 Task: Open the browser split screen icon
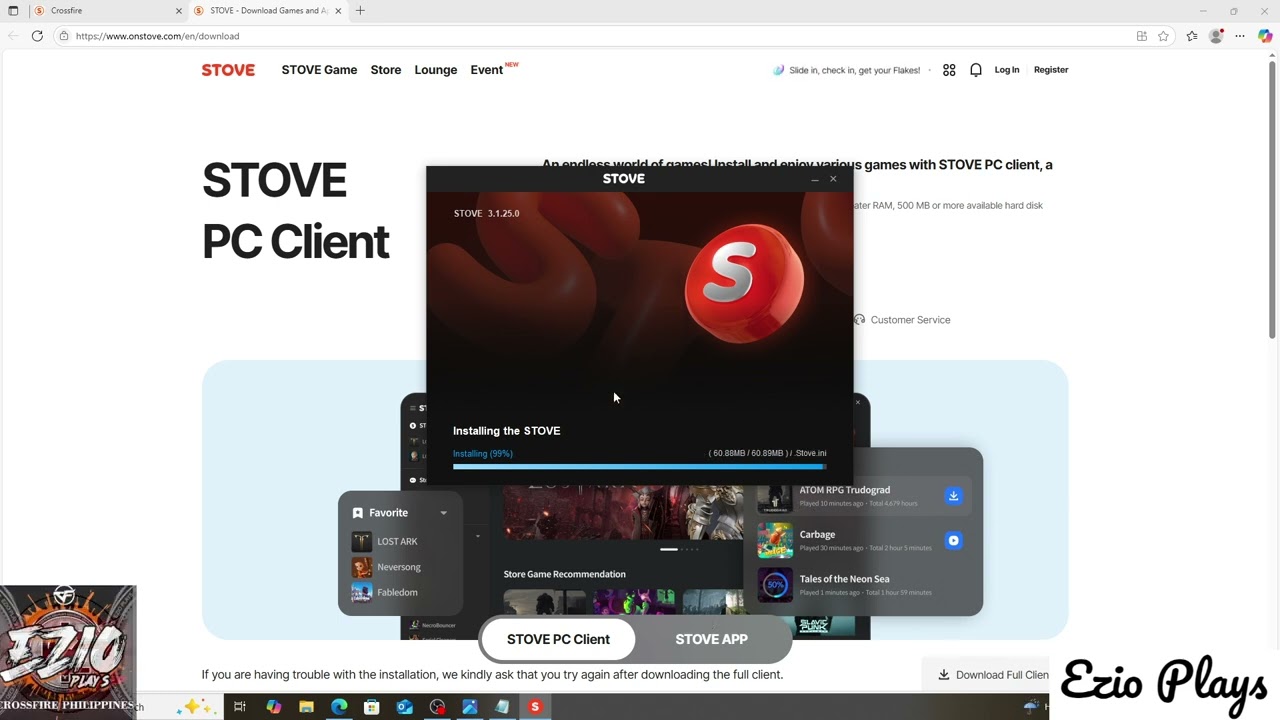1142,36
